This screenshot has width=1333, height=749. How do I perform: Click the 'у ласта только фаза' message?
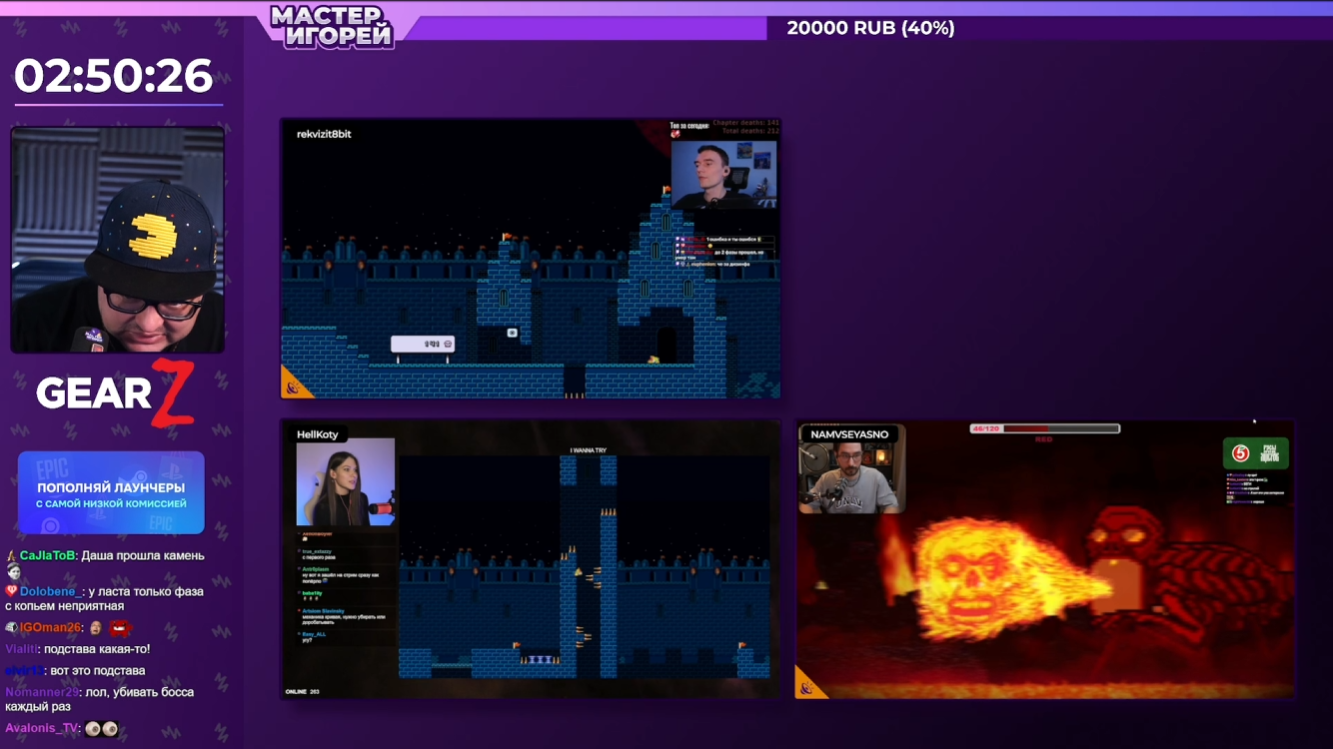coord(105,598)
